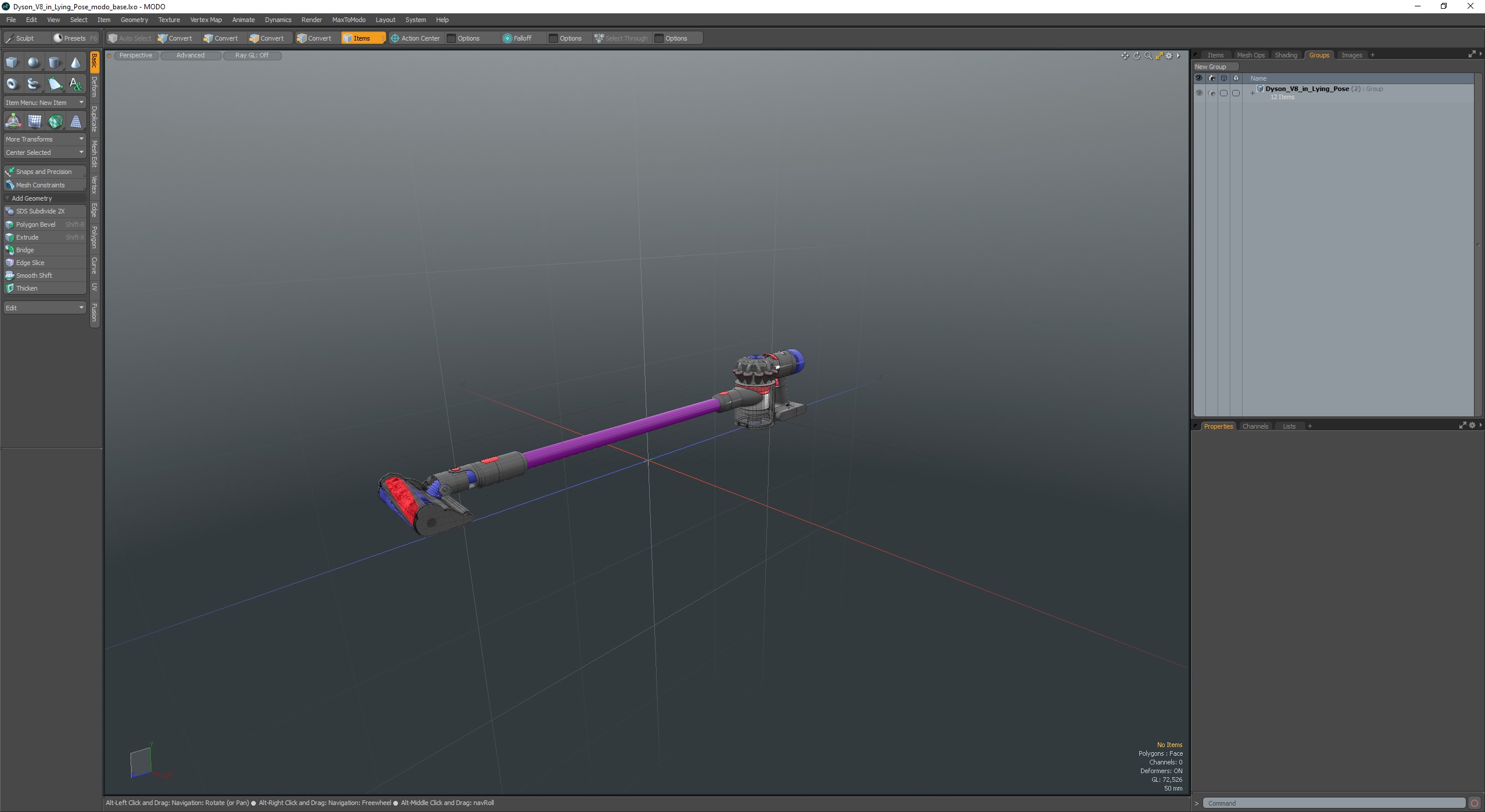
Task: Toggle second checkbox in Dyson group row
Action: [1236, 93]
